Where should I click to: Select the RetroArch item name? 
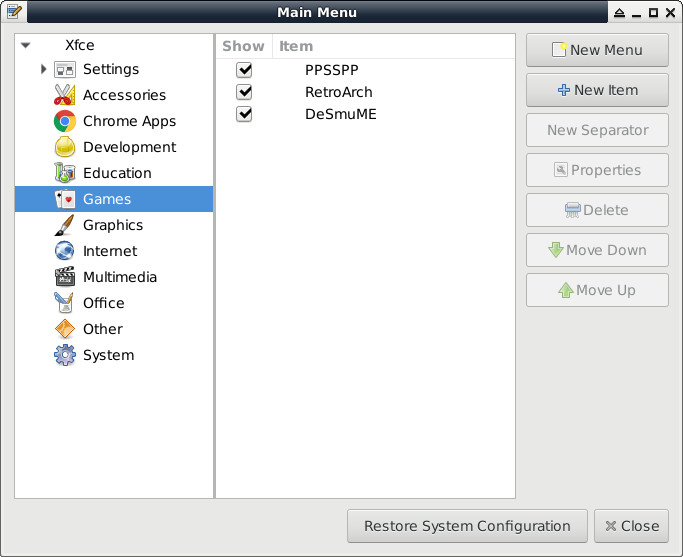[338, 92]
